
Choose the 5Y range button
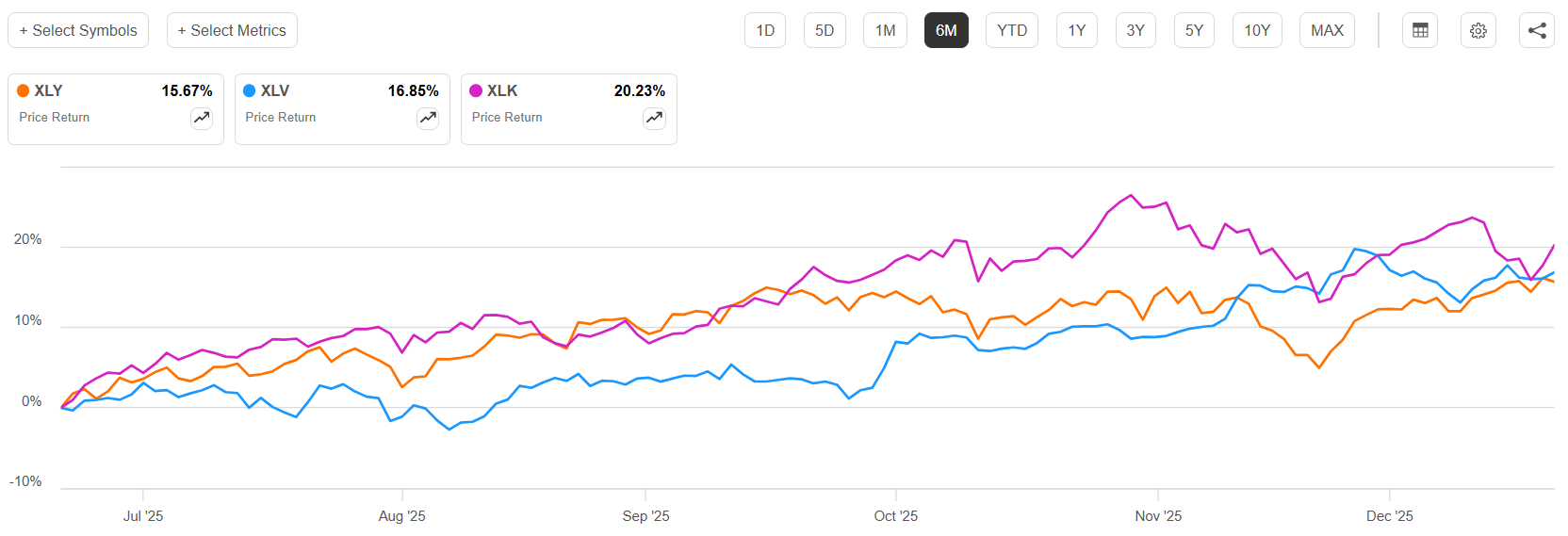tap(1194, 30)
